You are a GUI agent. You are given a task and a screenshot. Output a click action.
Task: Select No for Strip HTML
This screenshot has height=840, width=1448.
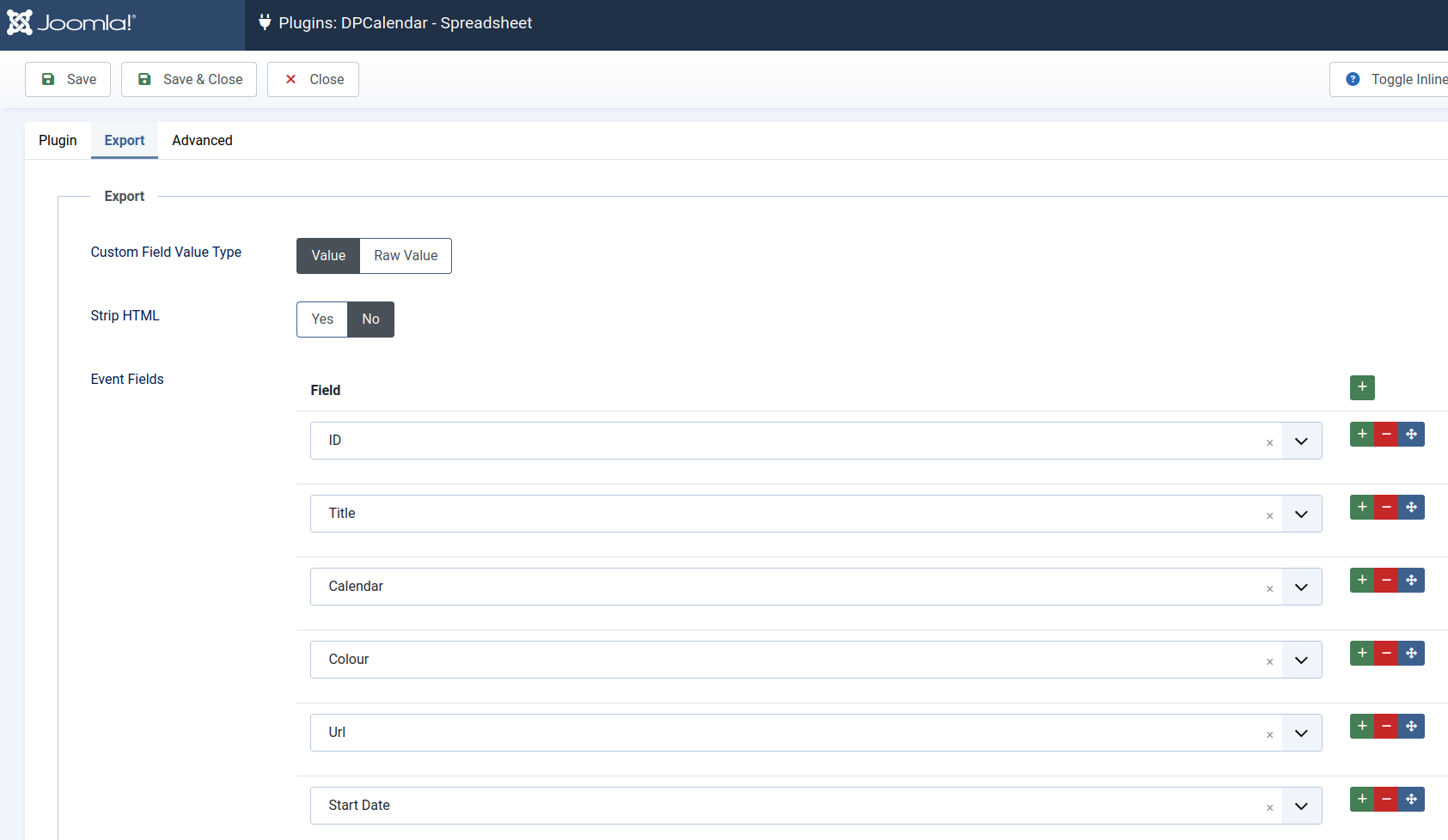pyautogui.click(x=370, y=320)
